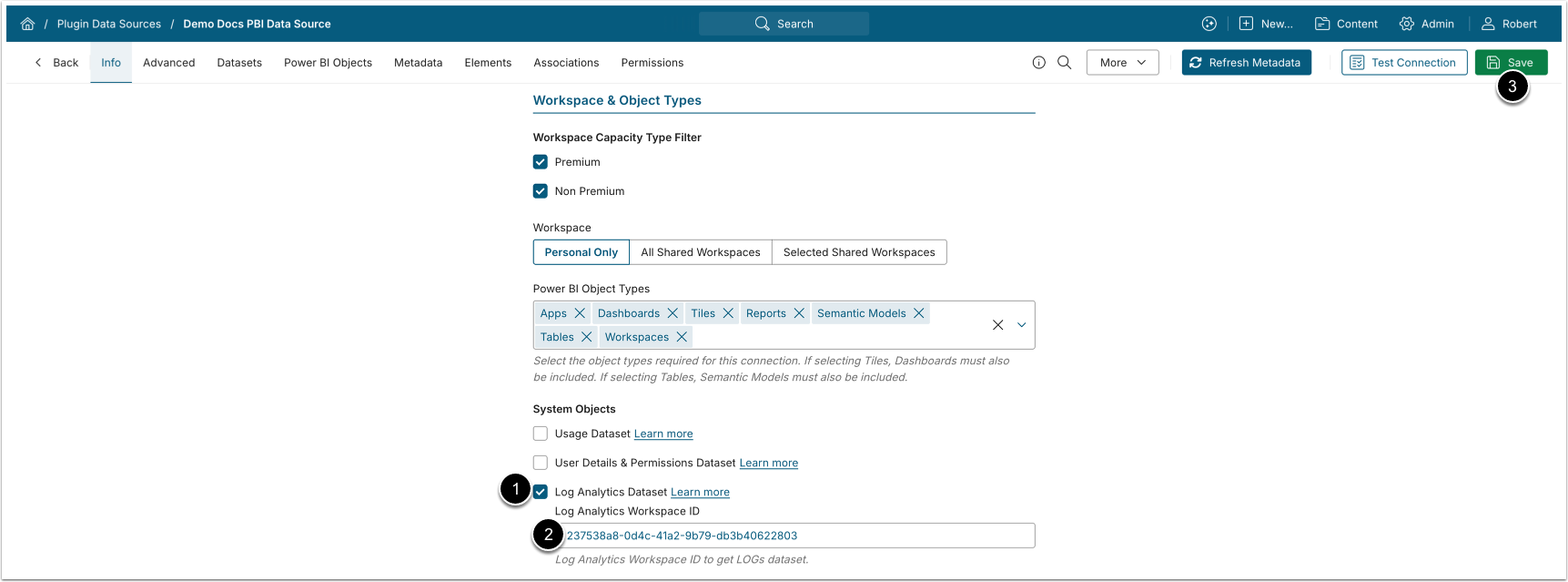The height and width of the screenshot is (582, 1568).
Task: Click the Log Analytics Workspace ID field
Action: pyautogui.click(x=792, y=536)
